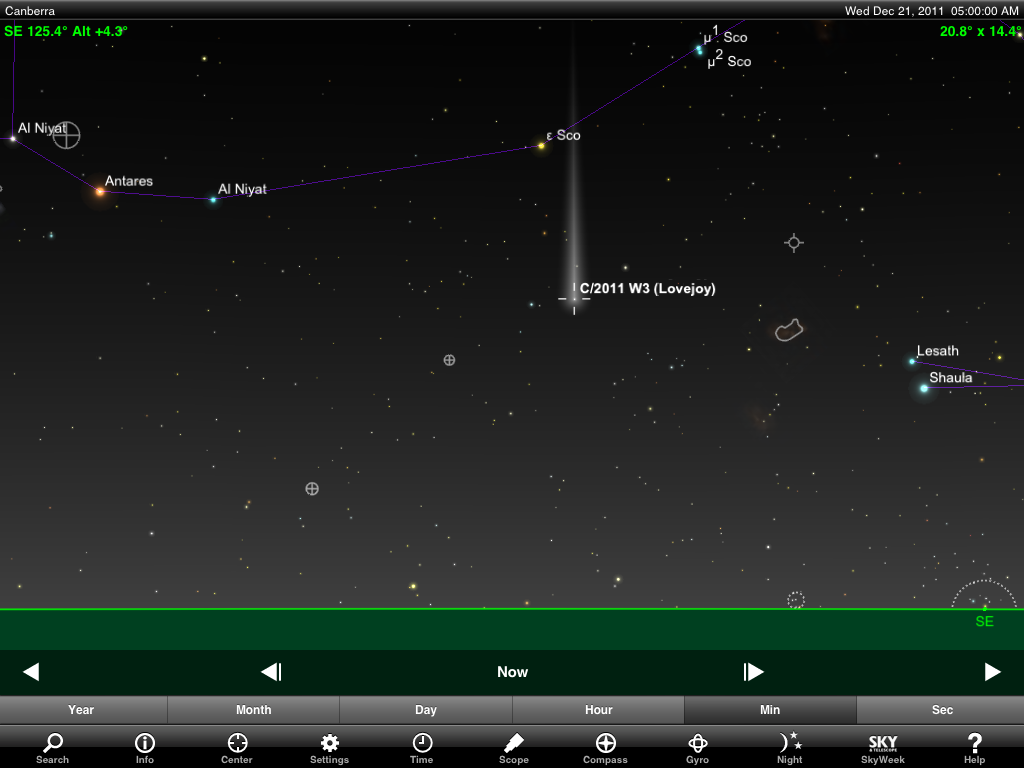This screenshot has width=1024, height=768.
Task: Toggle the Gyro mode
Action: pyautogui.click(x=697, y=748)
